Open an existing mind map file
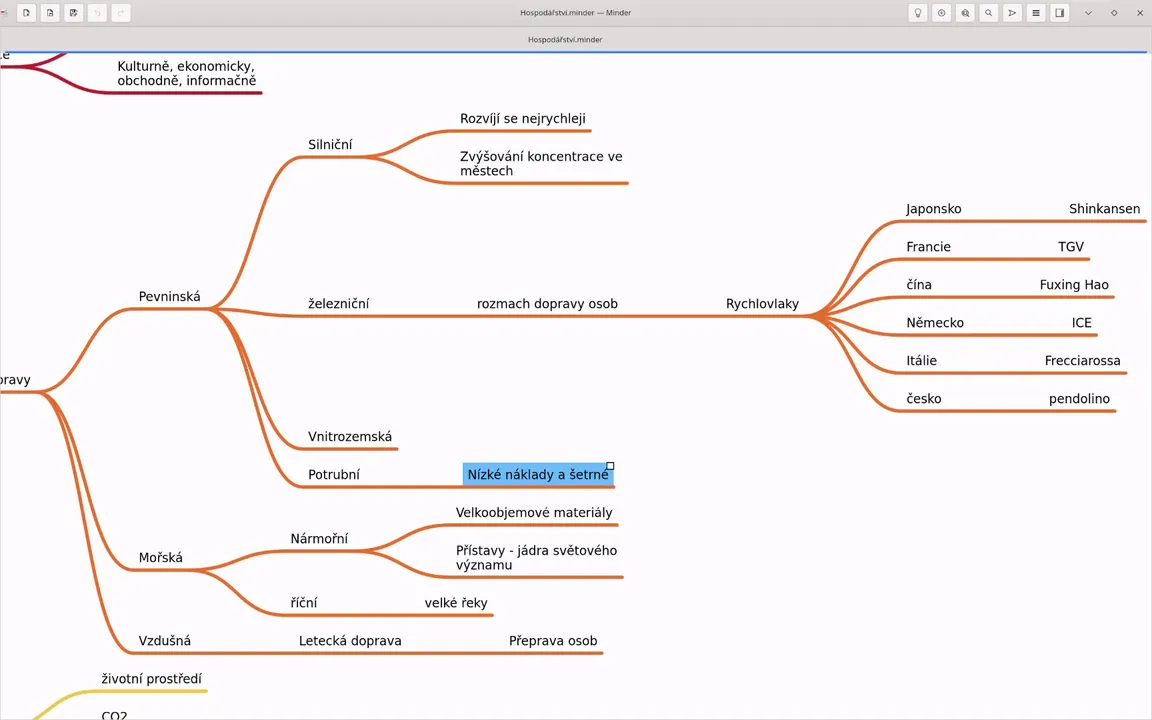1152x720 pixels. [50, 12]
